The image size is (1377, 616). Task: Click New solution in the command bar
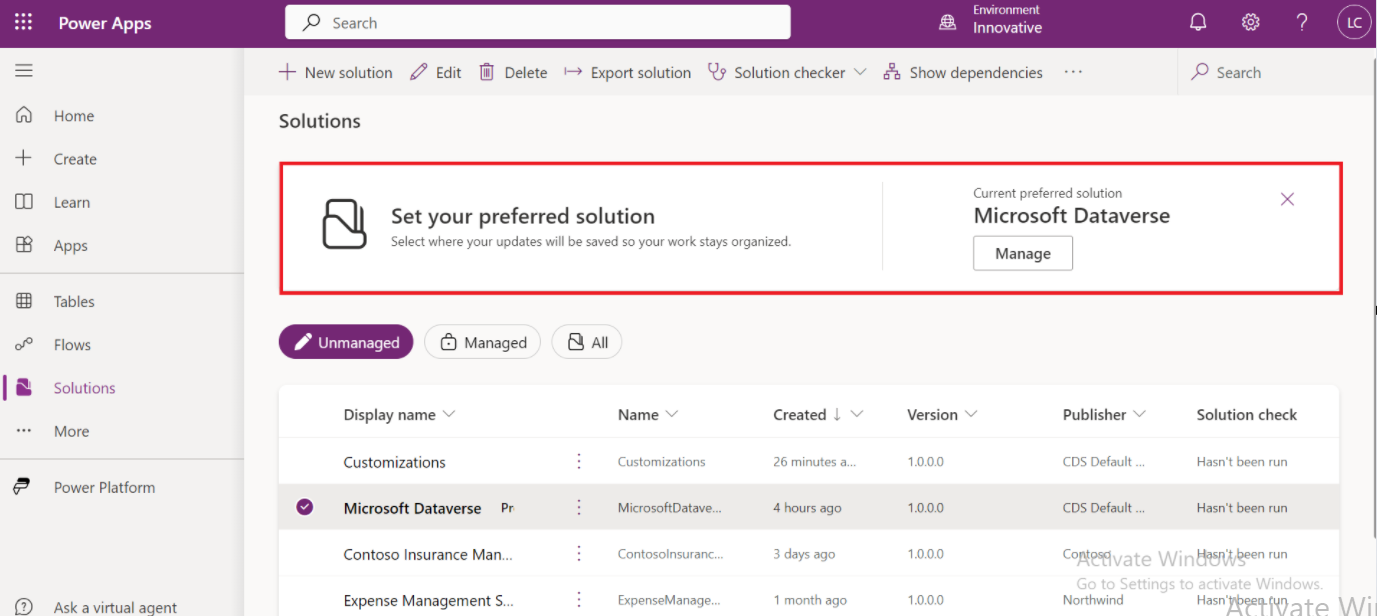(x=336, y=73)
